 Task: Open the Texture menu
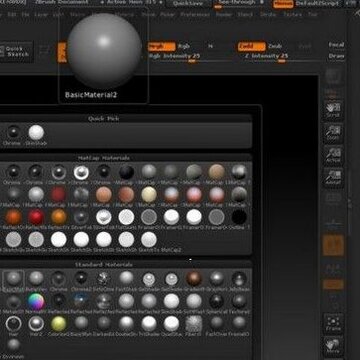pyautogui.click(x=292, y=15)
